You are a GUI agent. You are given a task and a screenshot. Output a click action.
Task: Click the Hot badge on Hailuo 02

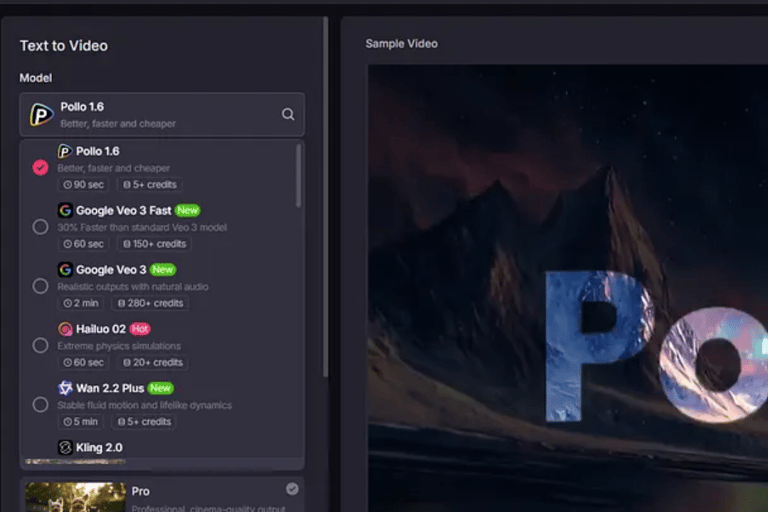140,329
